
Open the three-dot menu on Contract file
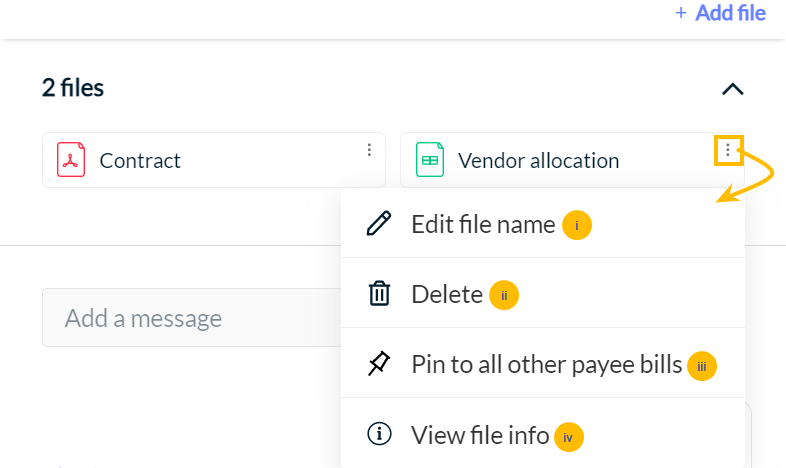click(x=369, y=150)
